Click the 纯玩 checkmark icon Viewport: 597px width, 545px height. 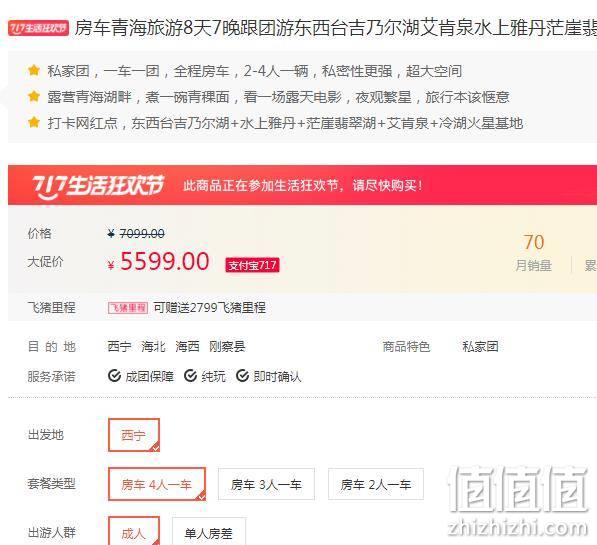(190, 376)
